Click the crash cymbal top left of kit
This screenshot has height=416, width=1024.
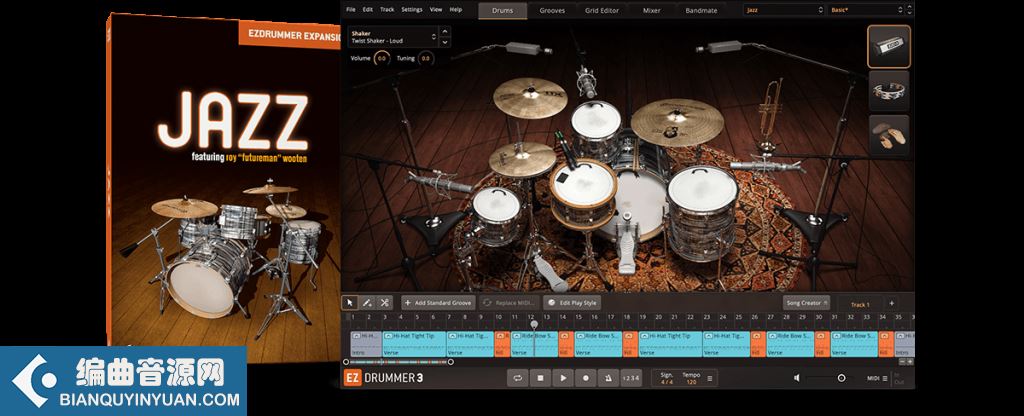(x=530, y=98)
